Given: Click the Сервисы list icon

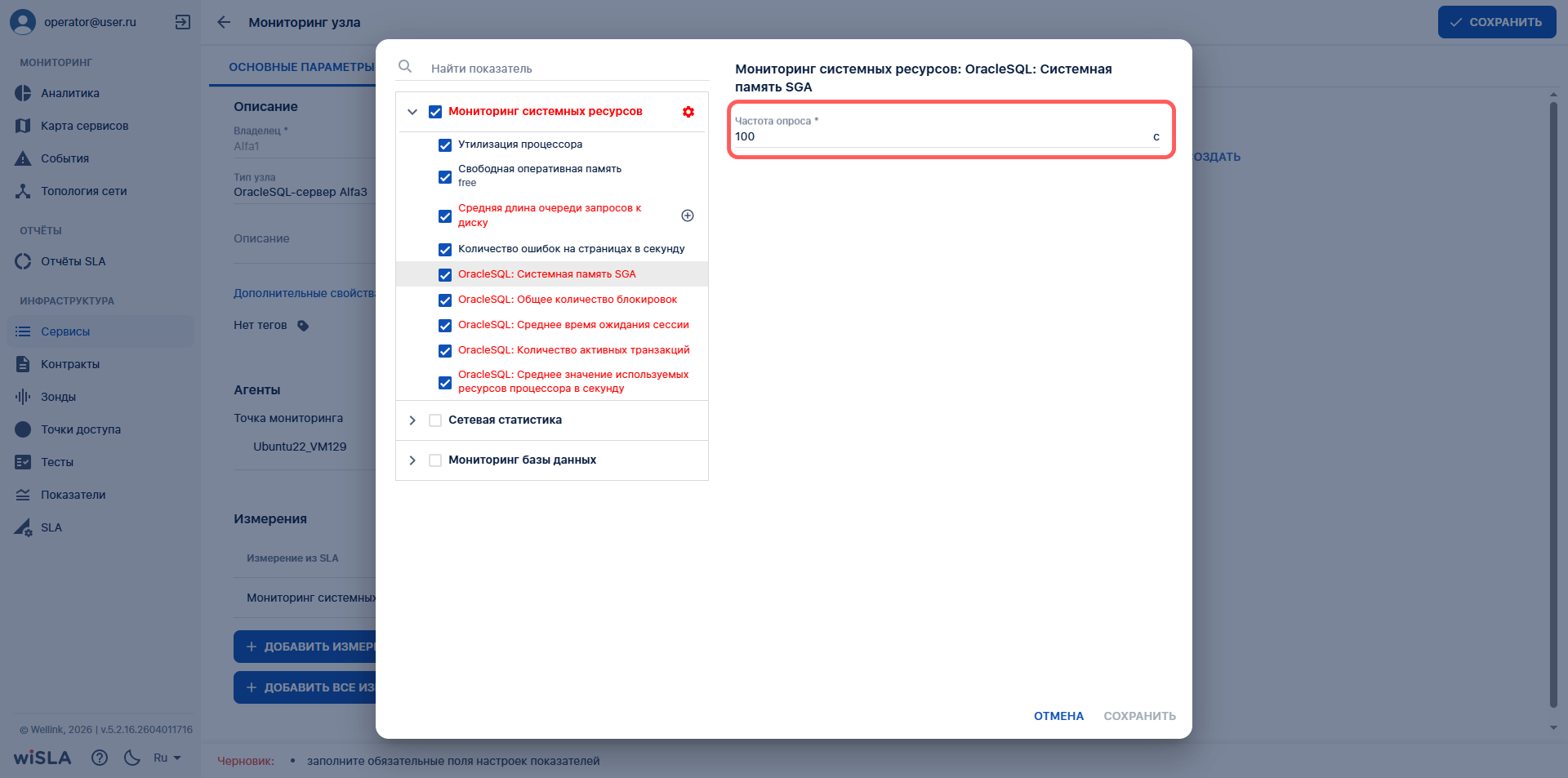Looking at the screenshot, I should coord(23,331).
